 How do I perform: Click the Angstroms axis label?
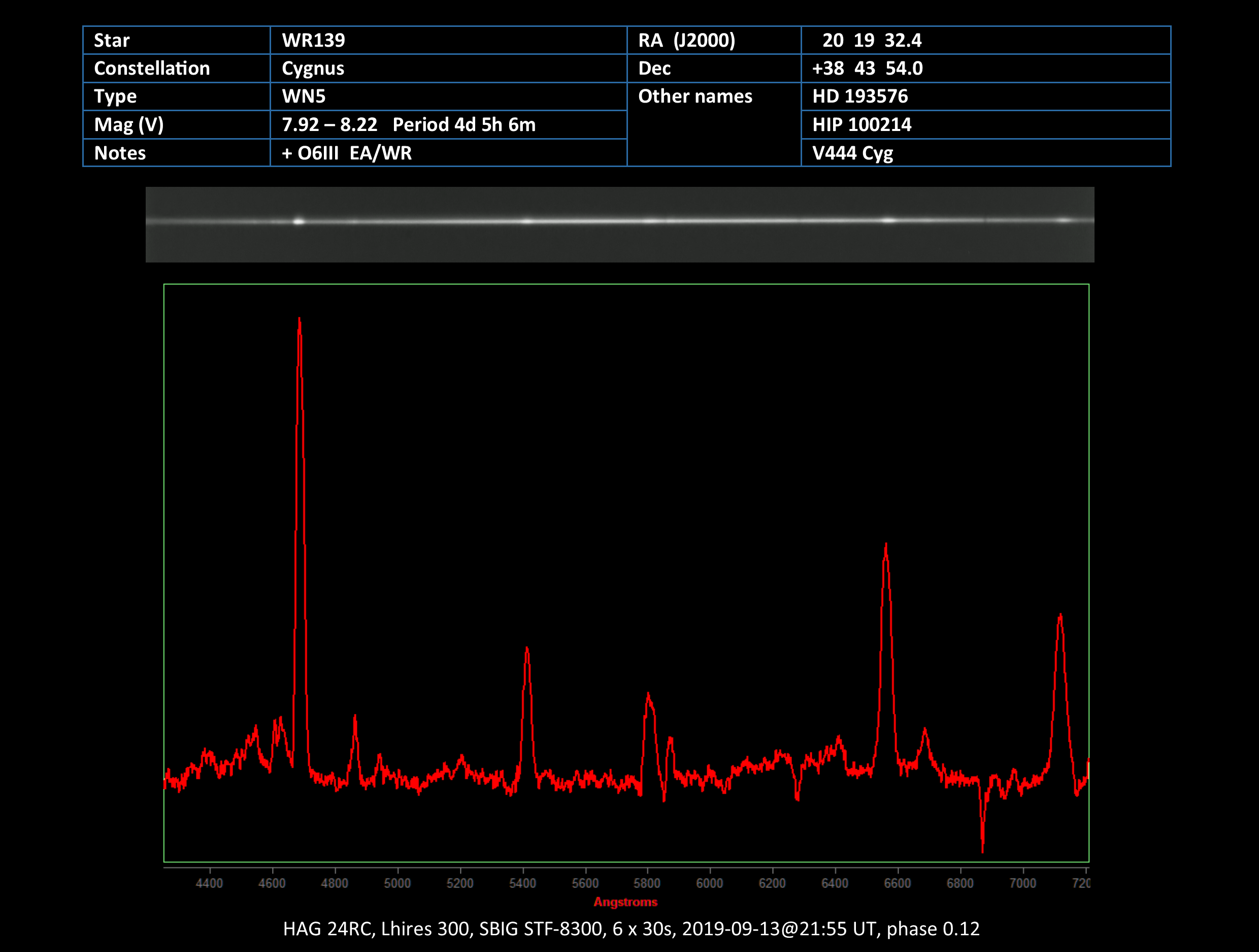tap(625, 902)
